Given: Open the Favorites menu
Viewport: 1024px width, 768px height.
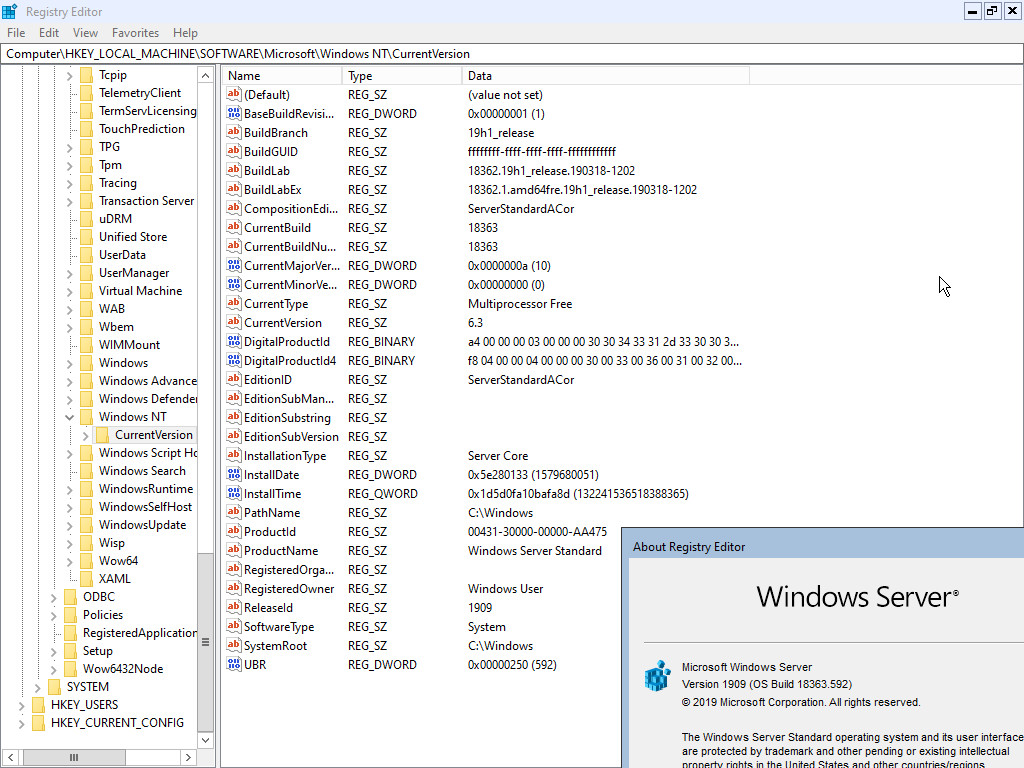Looking at the screenshot, I should (x=135, y=33).
